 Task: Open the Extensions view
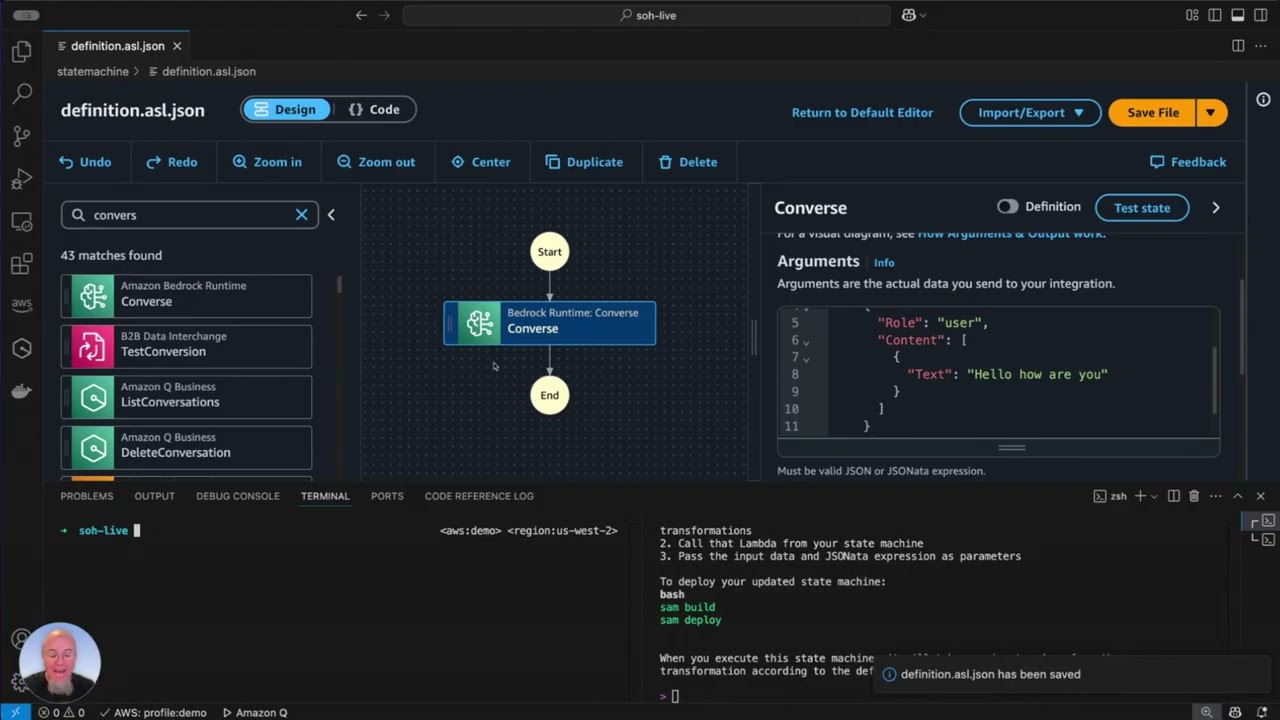tap(21, 264)
